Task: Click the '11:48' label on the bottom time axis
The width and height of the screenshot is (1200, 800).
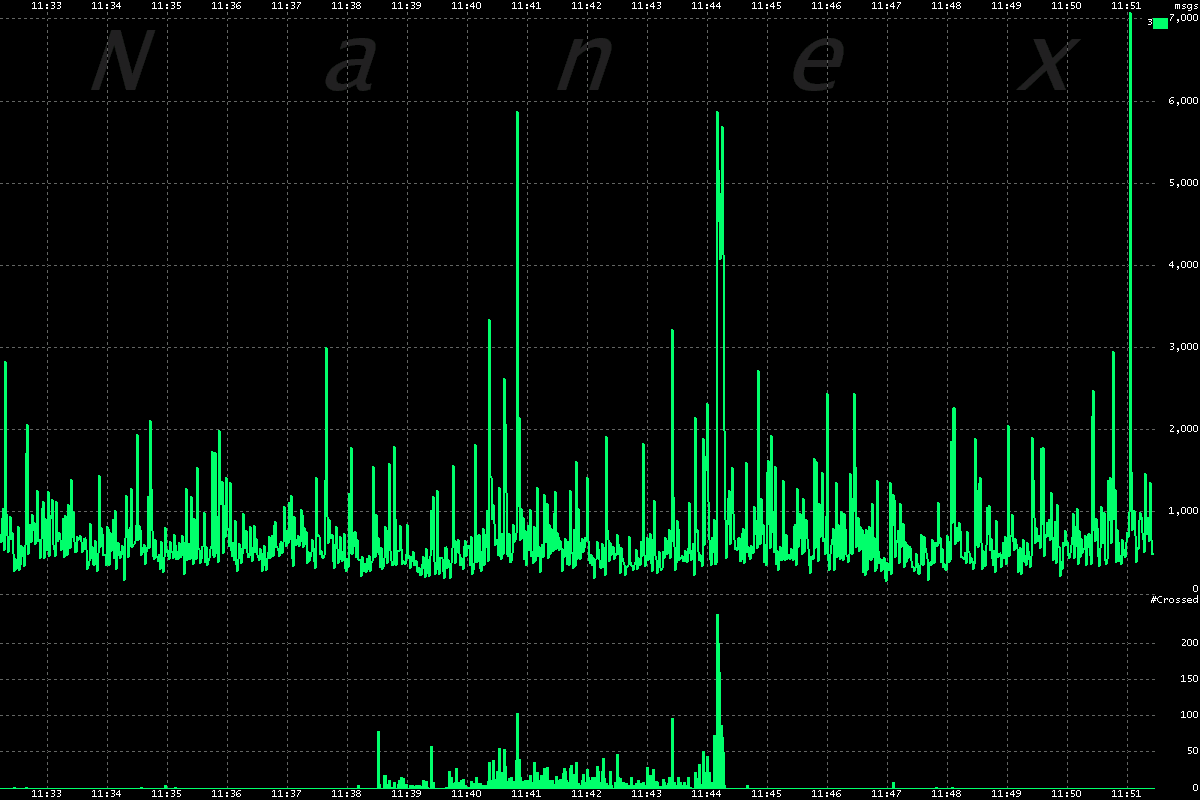Action: [x=946, y=794]
